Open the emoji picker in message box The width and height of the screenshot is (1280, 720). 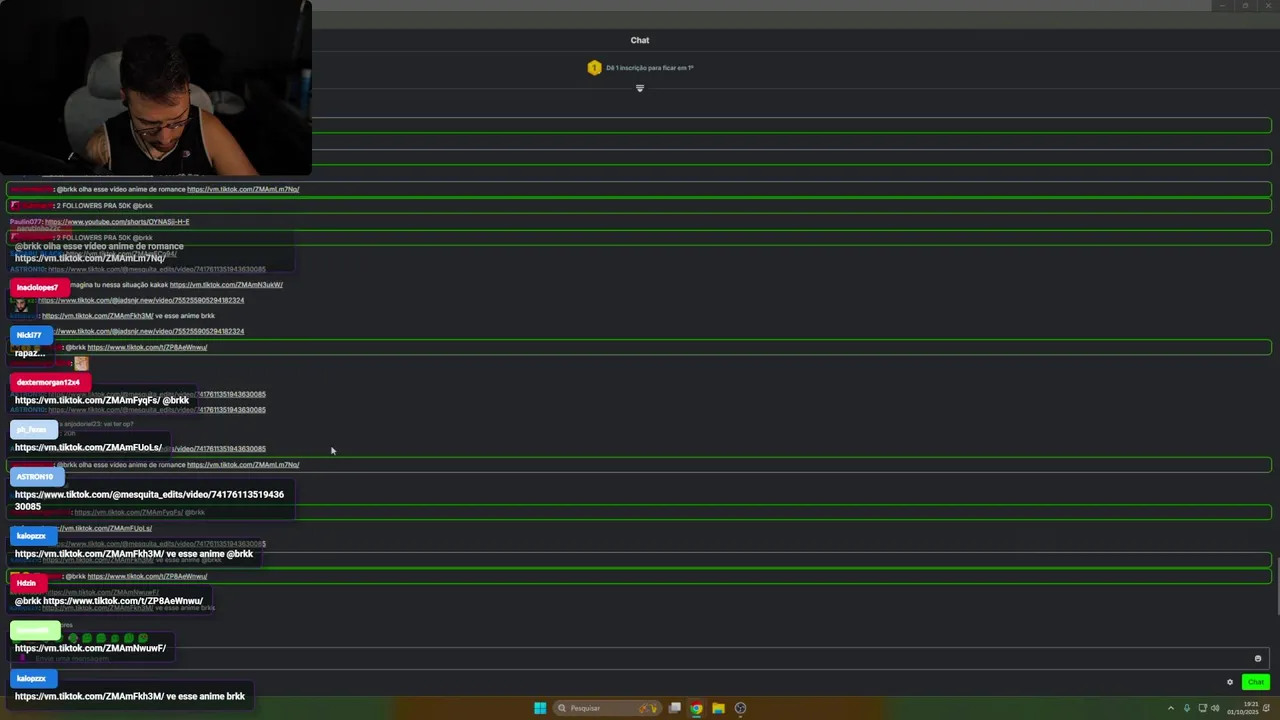[x=1258, y=658]
